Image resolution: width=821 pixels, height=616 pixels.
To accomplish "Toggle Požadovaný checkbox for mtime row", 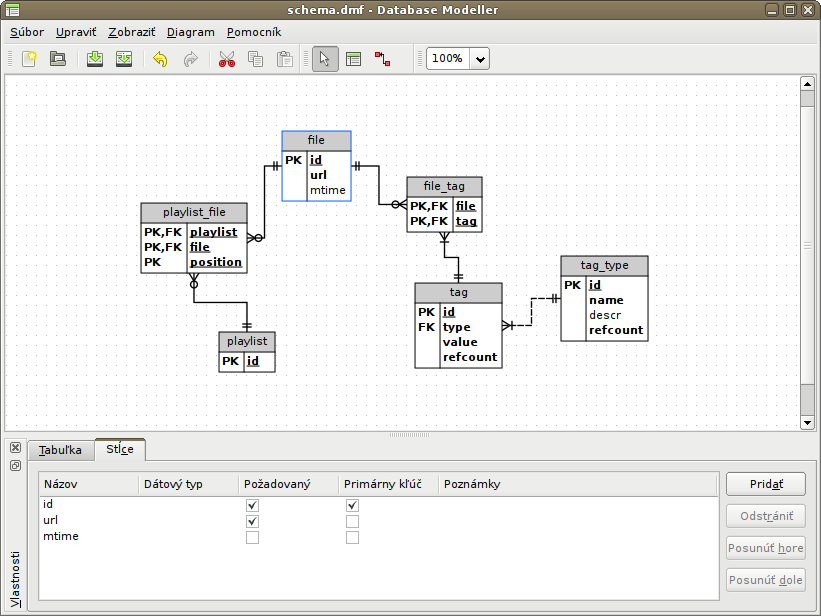I will [252, 537].
